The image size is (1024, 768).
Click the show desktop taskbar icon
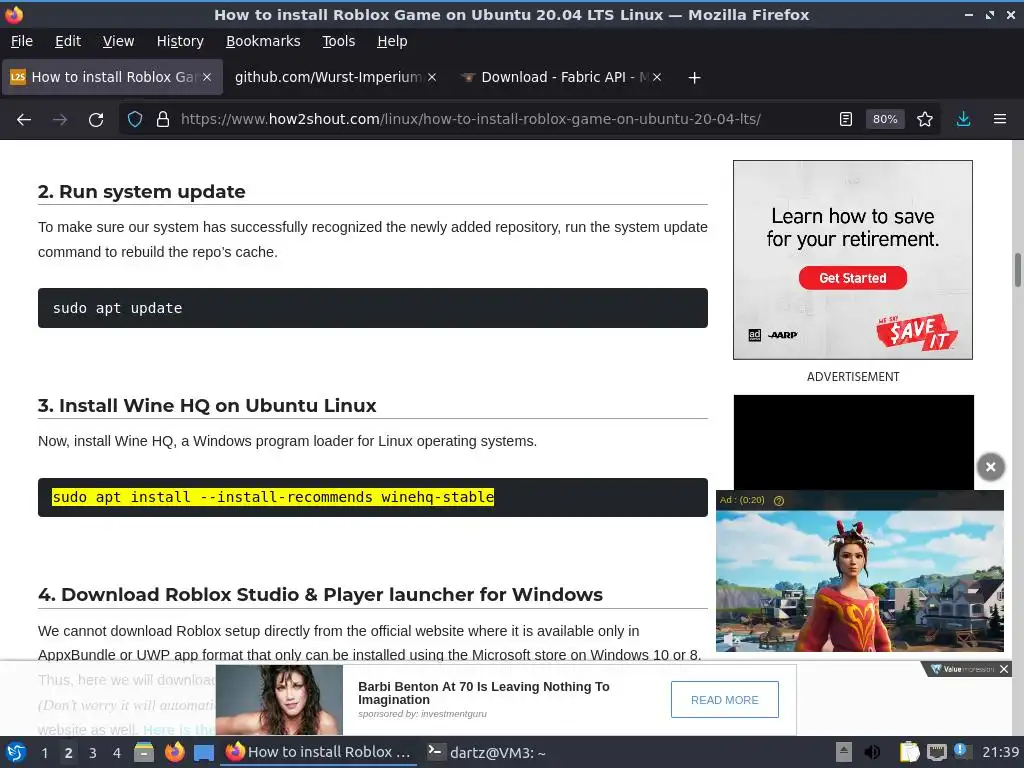click(204, 753)
